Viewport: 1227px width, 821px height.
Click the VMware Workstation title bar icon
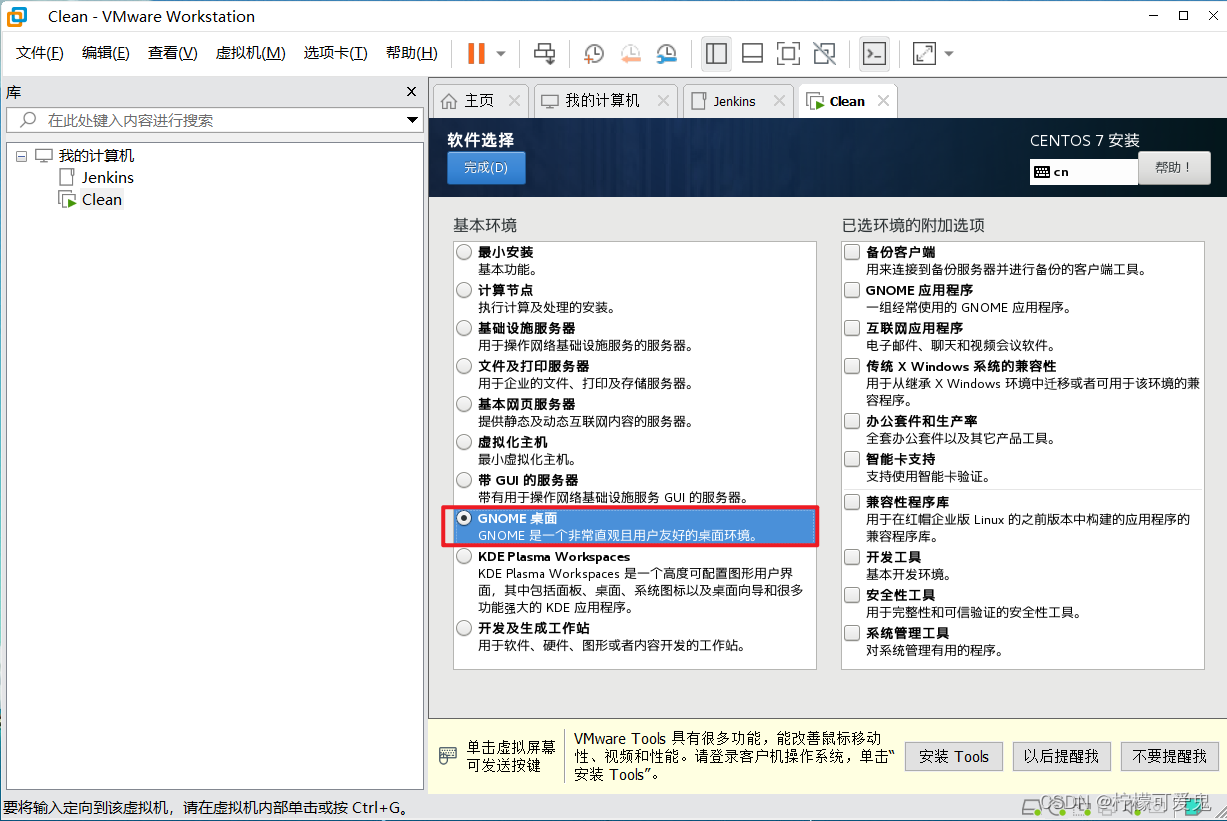coord(17,16)
